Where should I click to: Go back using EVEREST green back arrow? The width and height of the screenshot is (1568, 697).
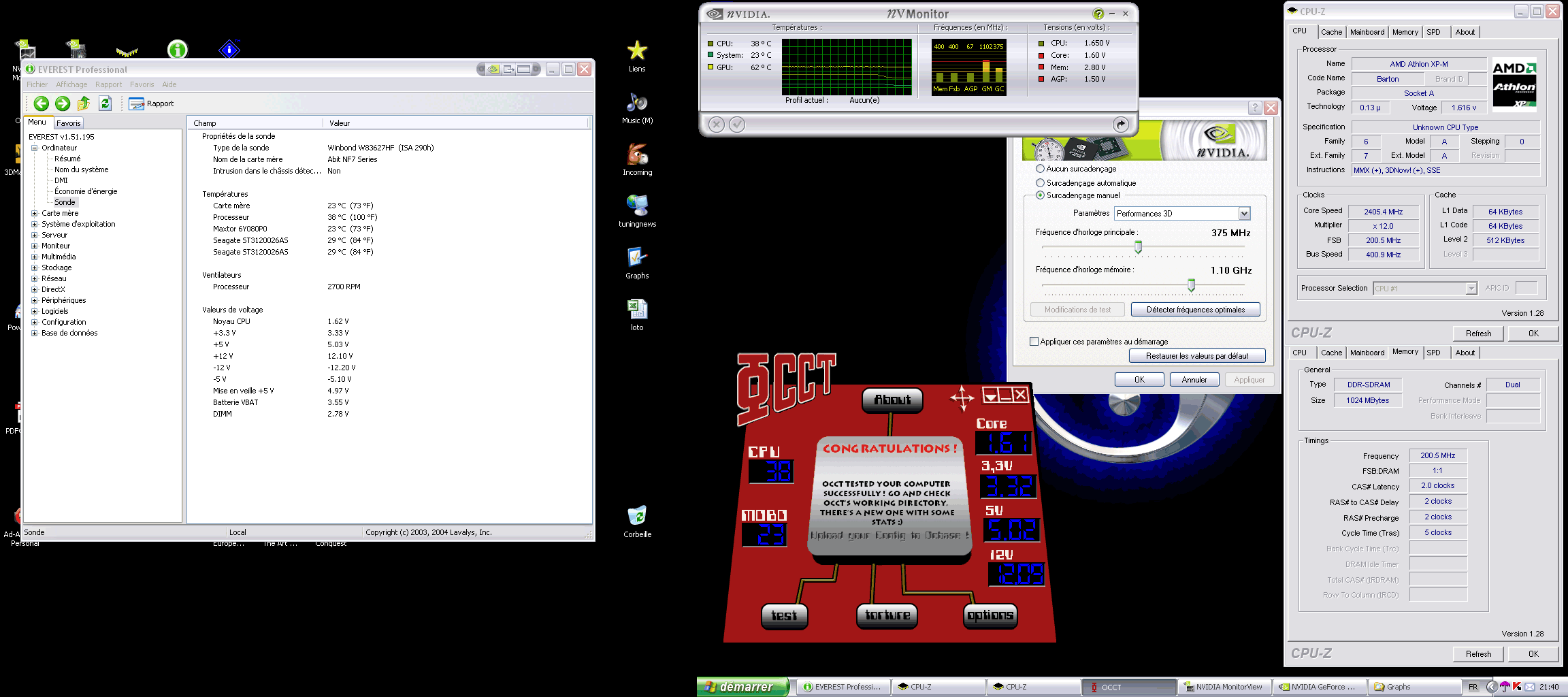(42, 103)
